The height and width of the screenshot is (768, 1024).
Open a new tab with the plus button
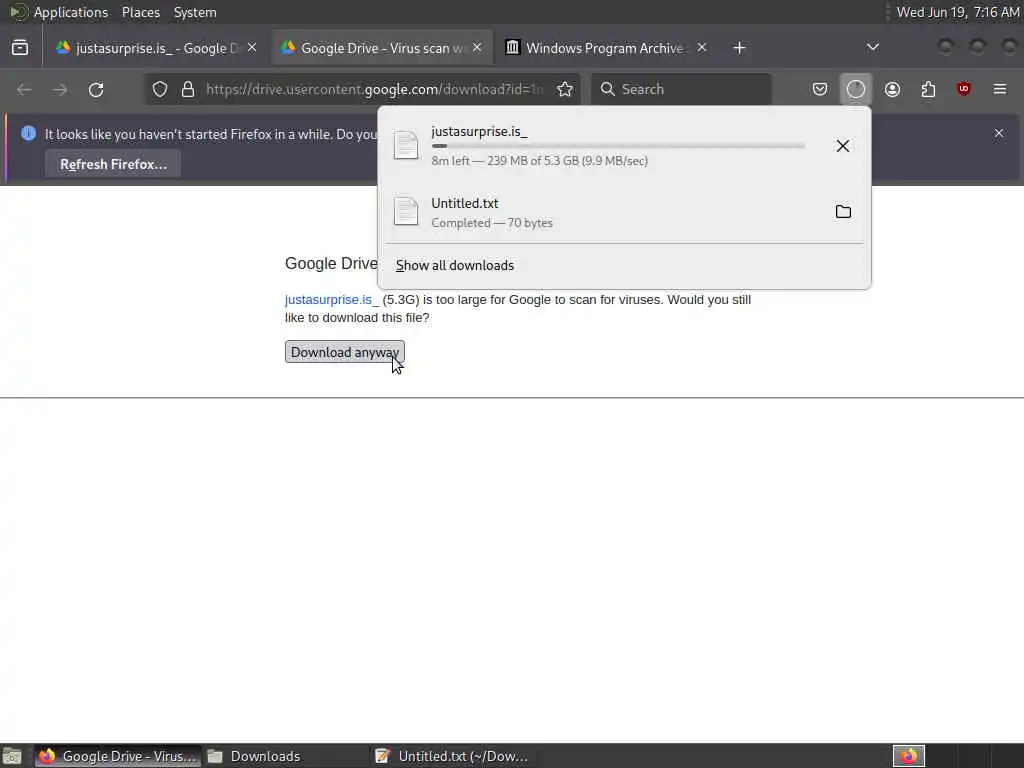coord(739,48)
